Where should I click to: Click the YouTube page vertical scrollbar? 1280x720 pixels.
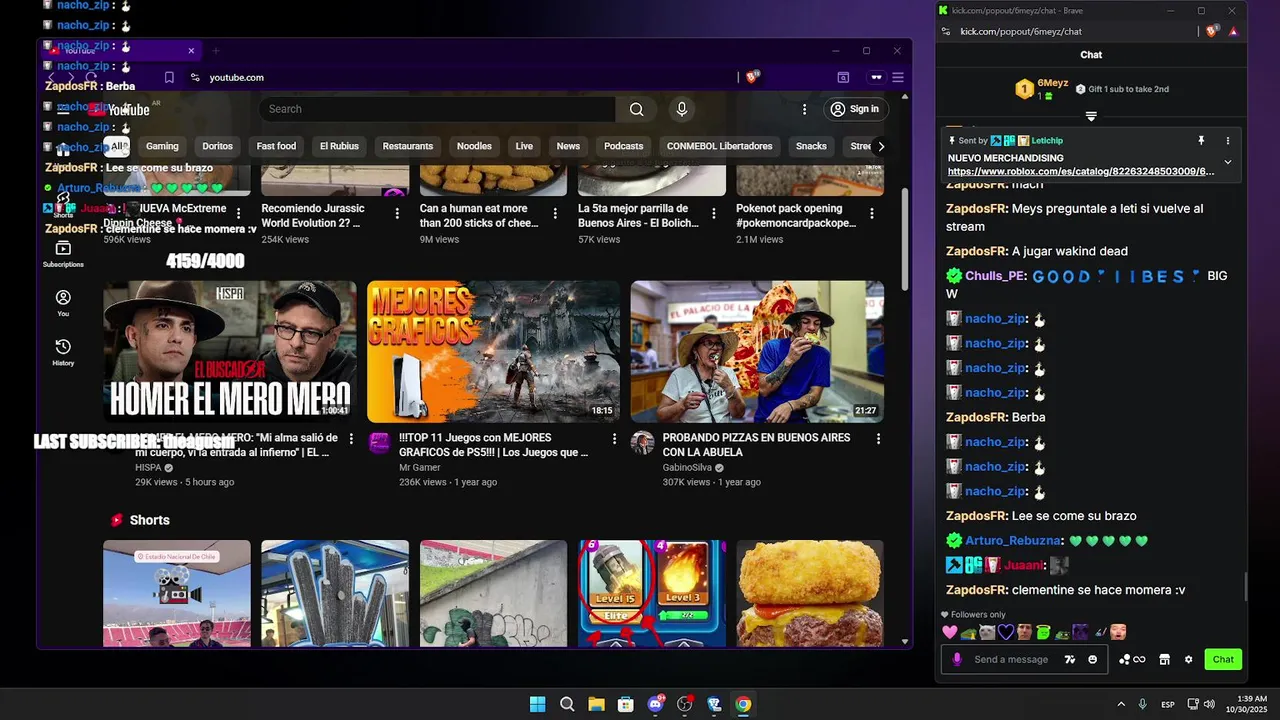[x=906, y=240]
